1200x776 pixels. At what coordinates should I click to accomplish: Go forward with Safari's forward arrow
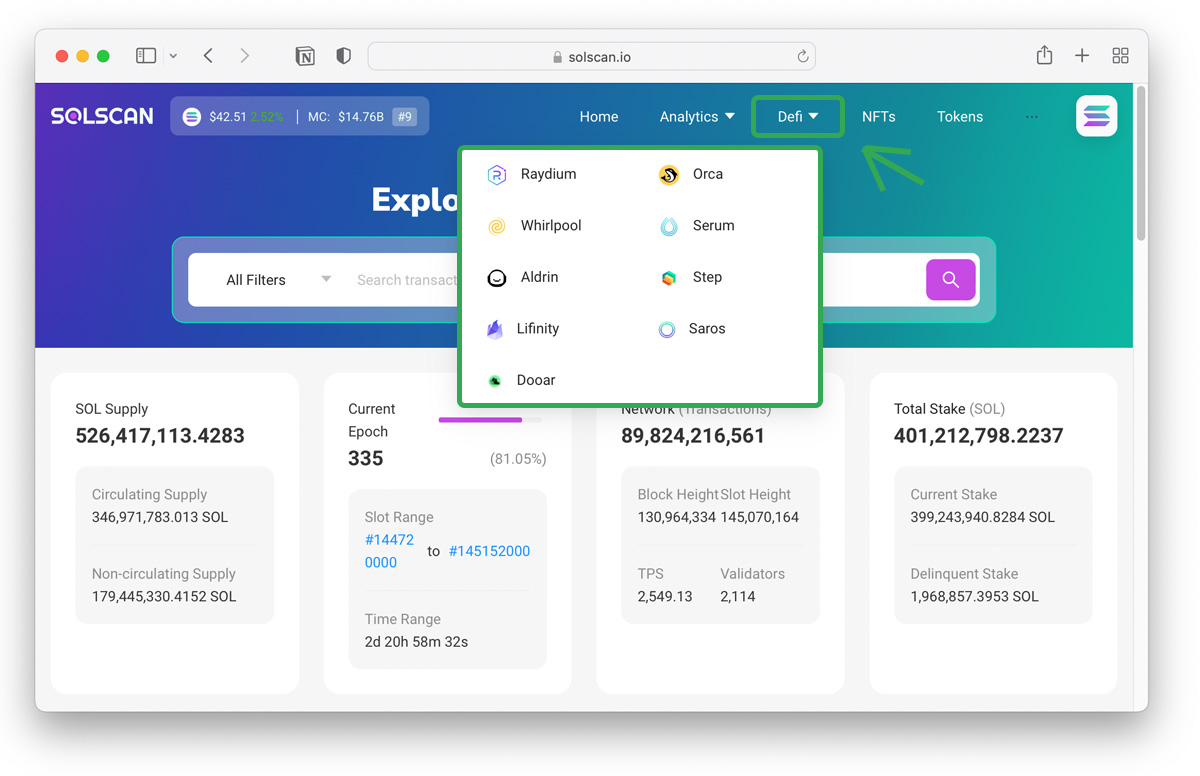pyautogui.click(x=245, y=56)
